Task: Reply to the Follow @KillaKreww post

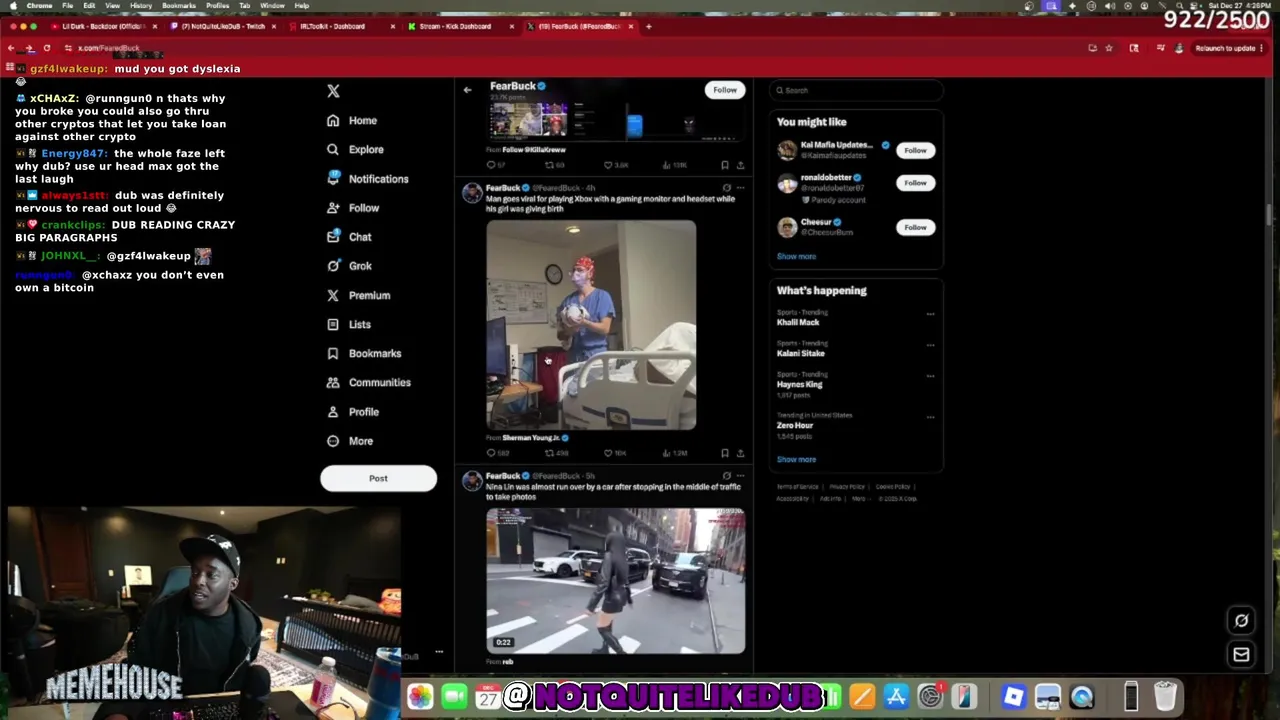Action: point(496,165)
